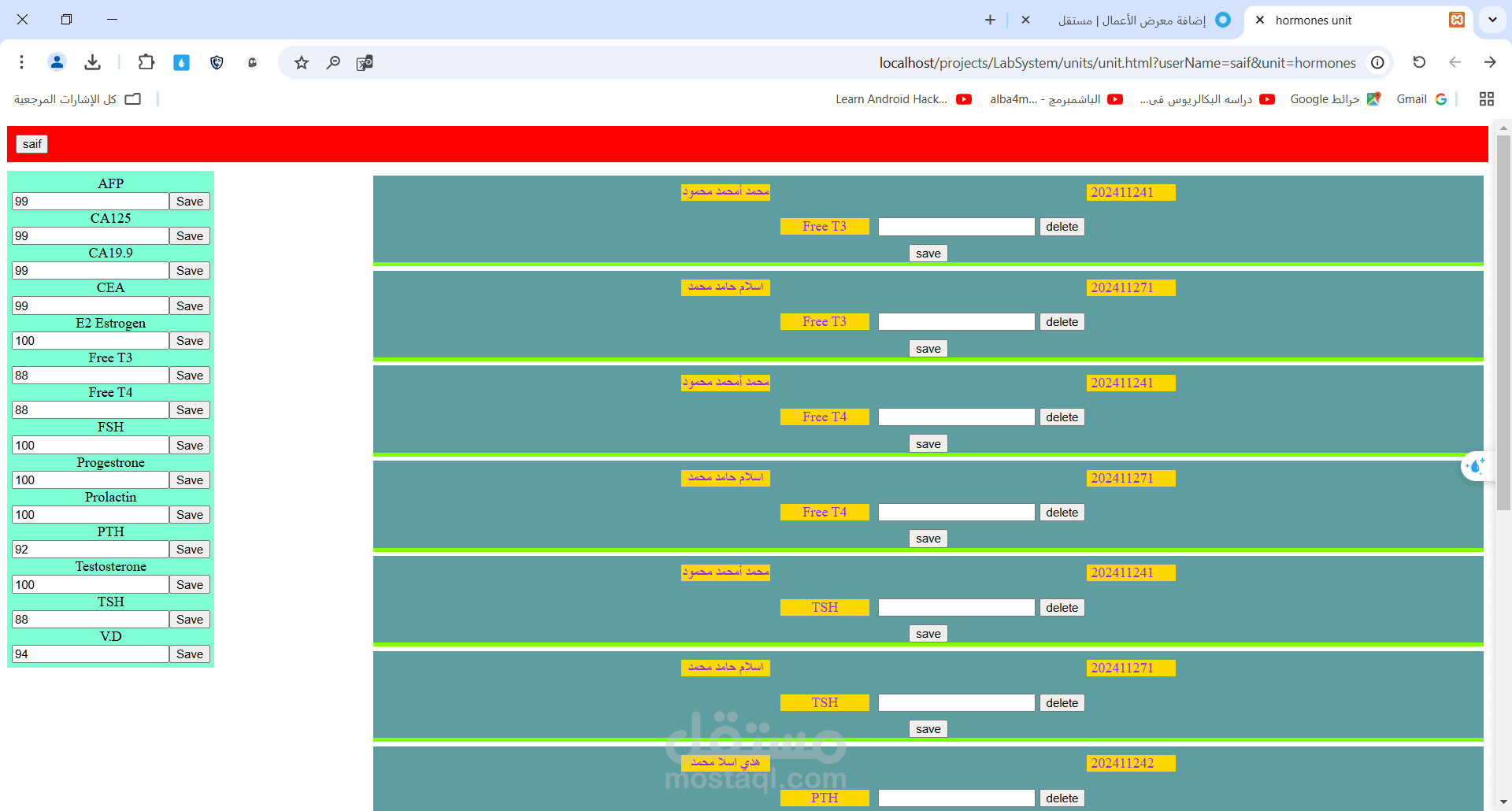Select the hormones unit tab
This screenshot has width=1512, height=811.
1358,20
